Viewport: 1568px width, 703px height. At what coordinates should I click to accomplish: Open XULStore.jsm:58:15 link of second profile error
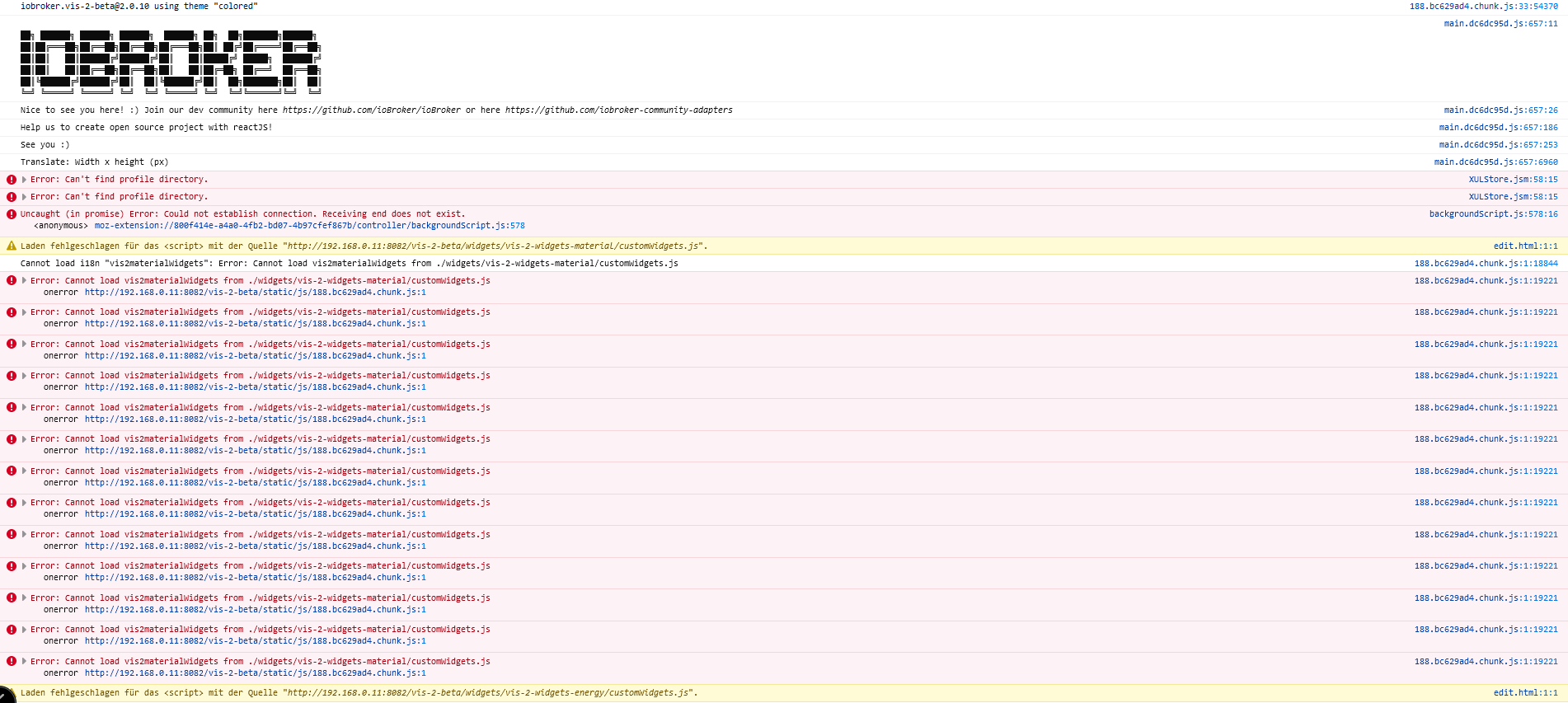1513,197
